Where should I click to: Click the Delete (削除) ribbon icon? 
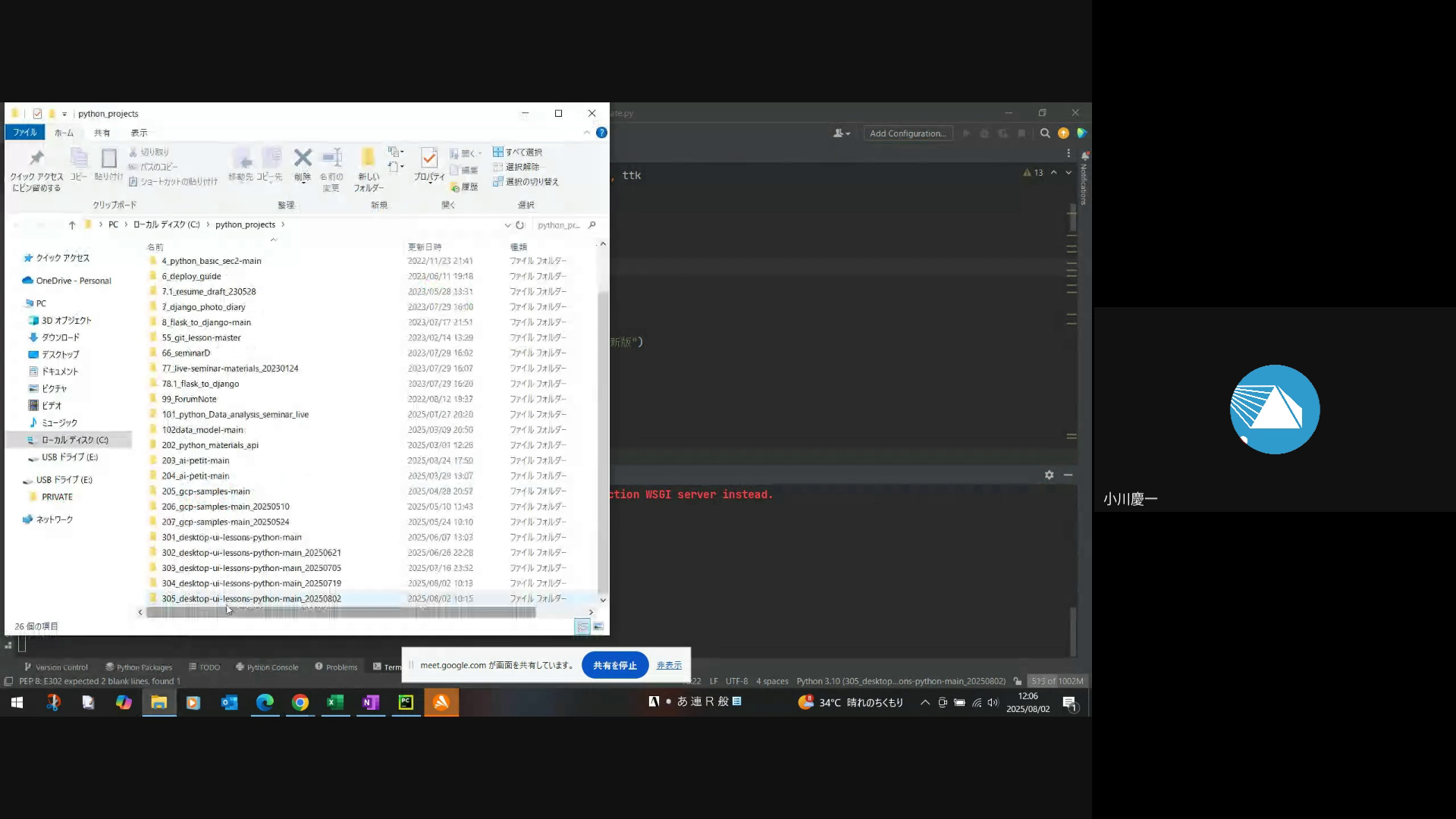[303, 158]
